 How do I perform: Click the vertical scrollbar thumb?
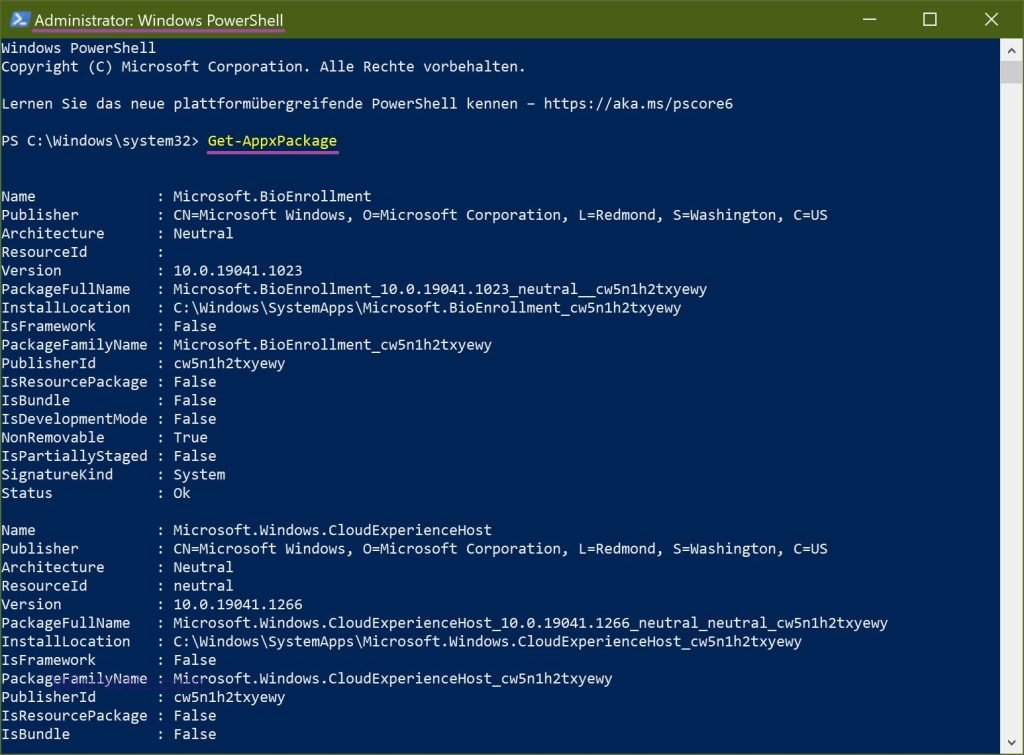[1010, 72]
